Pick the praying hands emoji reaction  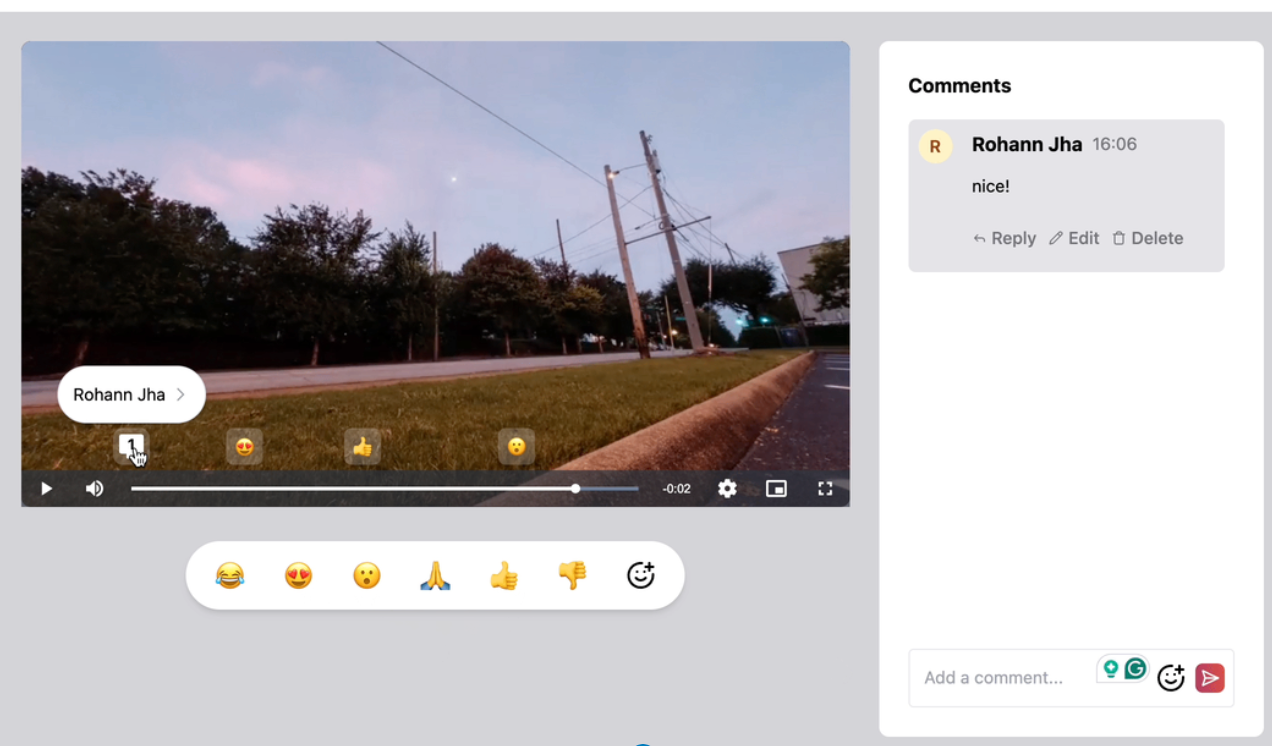[434, 575]
